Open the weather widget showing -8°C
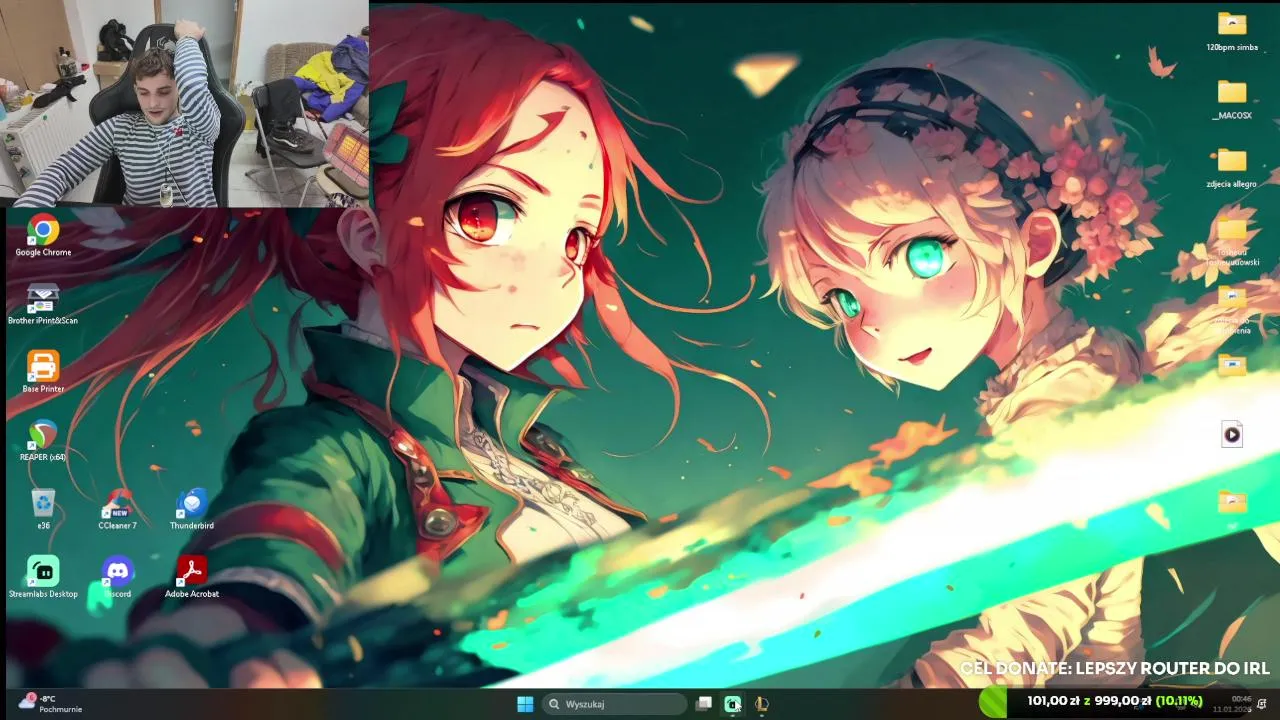The image size is (1280, 720). 52,704
